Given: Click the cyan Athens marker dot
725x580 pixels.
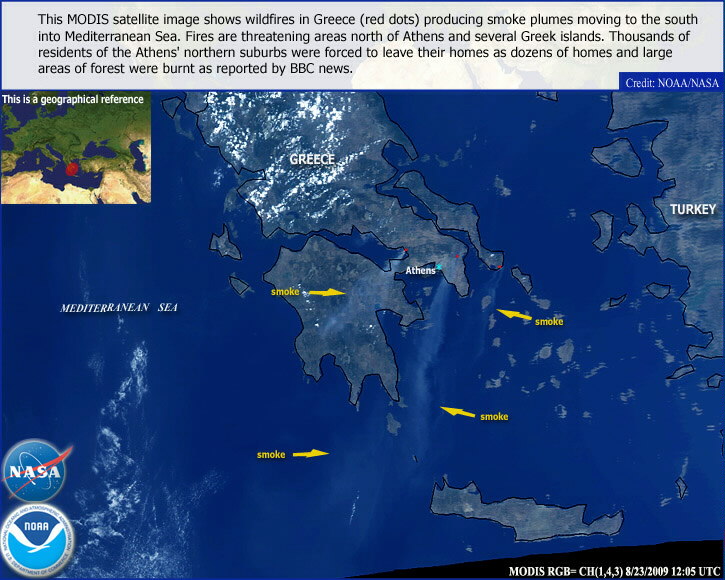Looking at the screenshot, I should 438,267.
